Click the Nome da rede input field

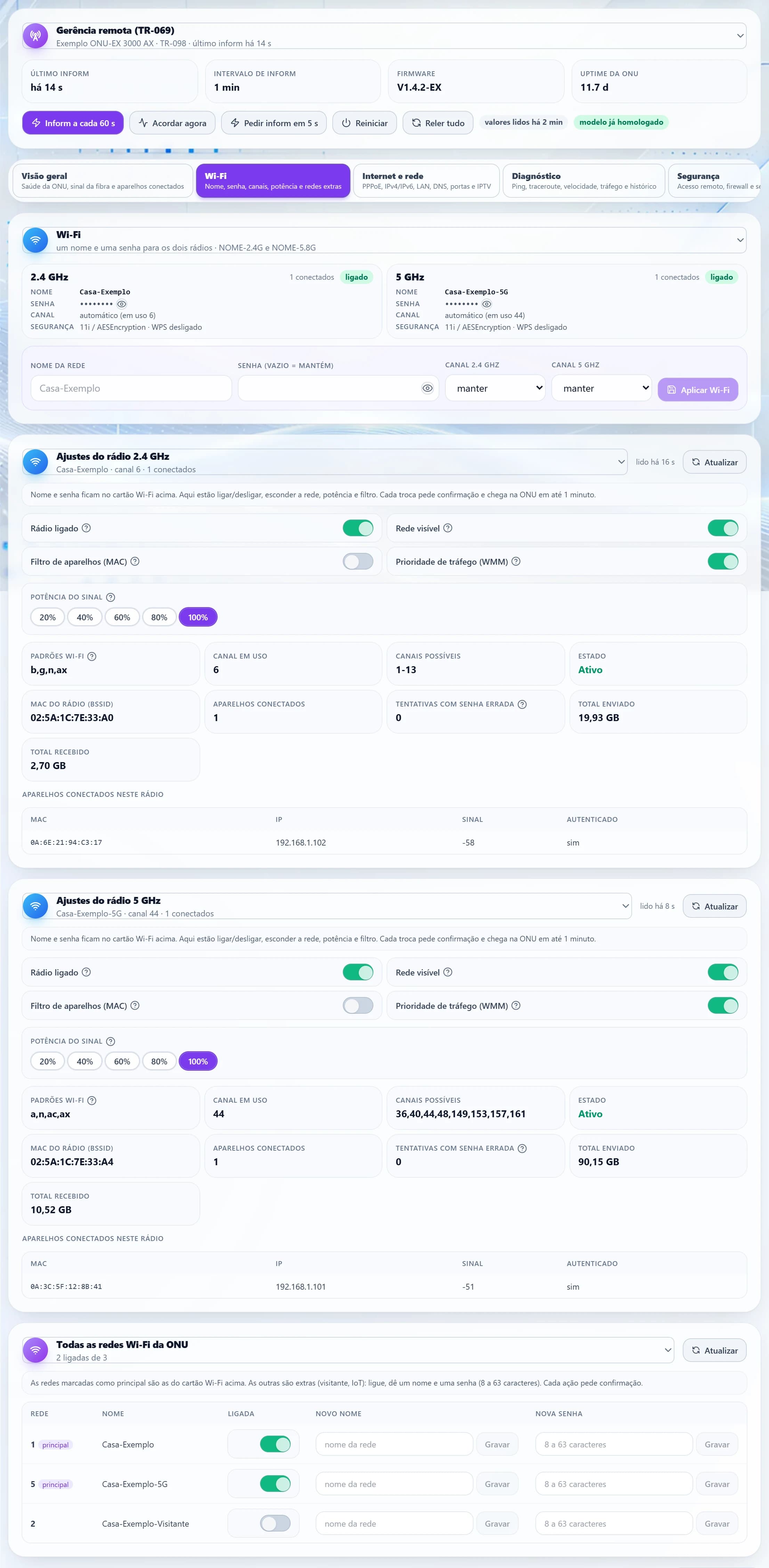click(x=131, y=388)
